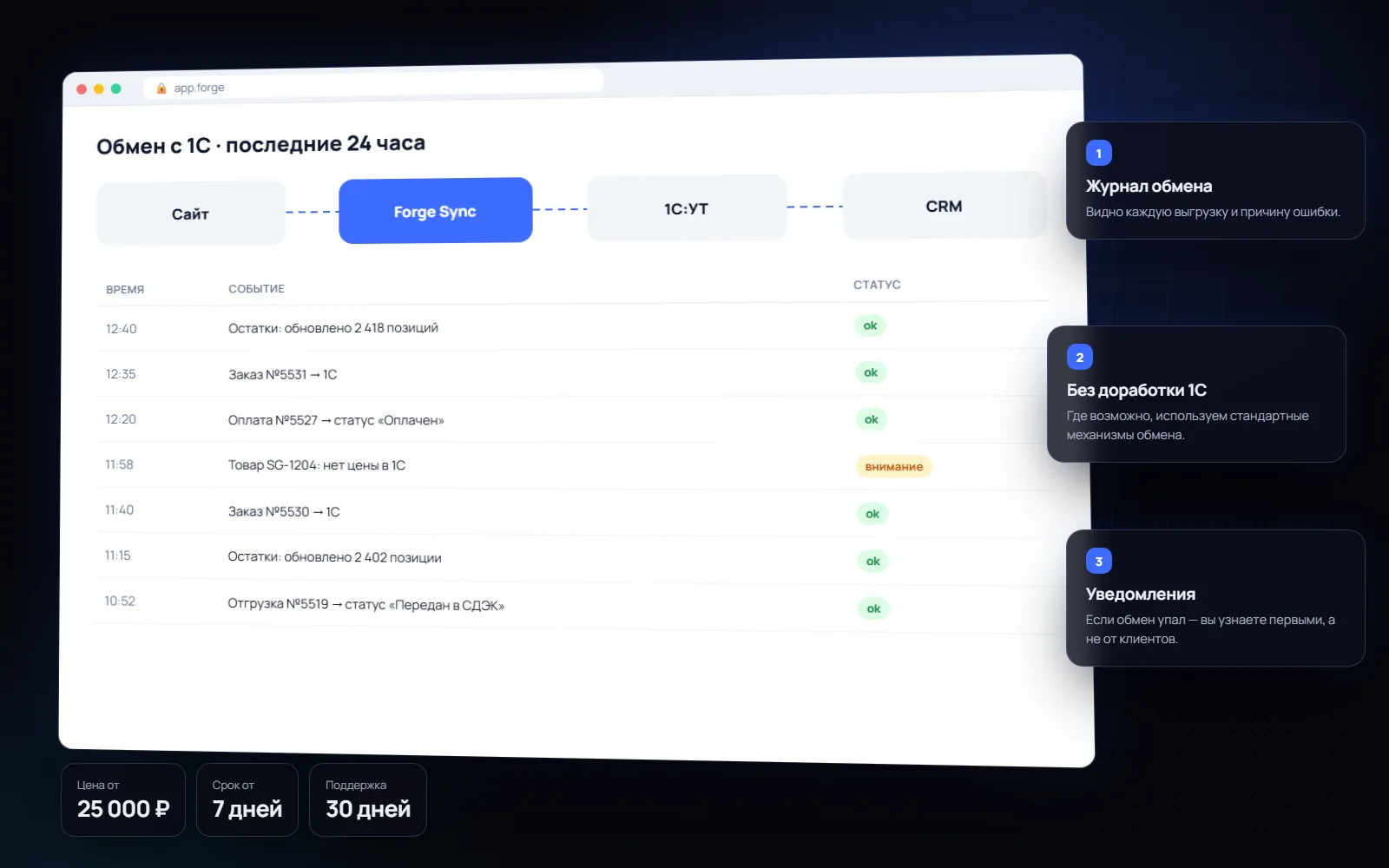Open event Заказ №5531 → 1С
1389x868 pixels.
tap(283, 374)
